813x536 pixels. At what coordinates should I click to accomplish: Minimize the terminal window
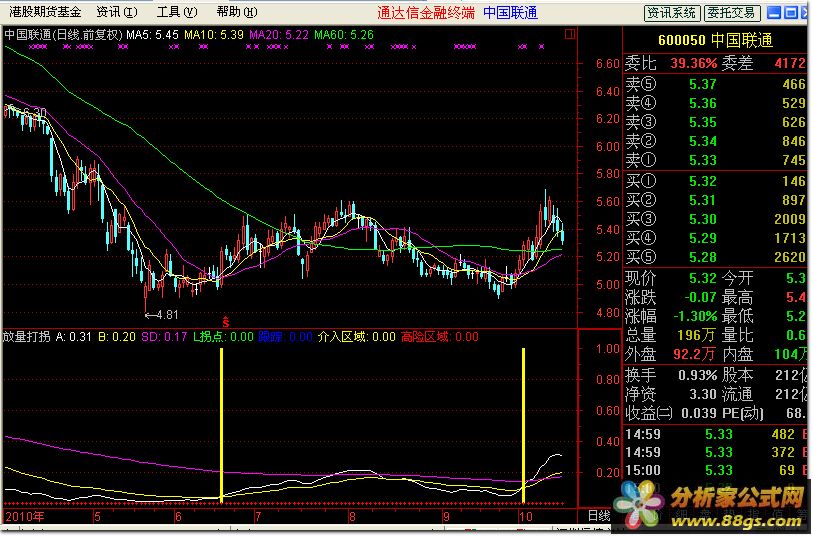[x=773, y=13]
